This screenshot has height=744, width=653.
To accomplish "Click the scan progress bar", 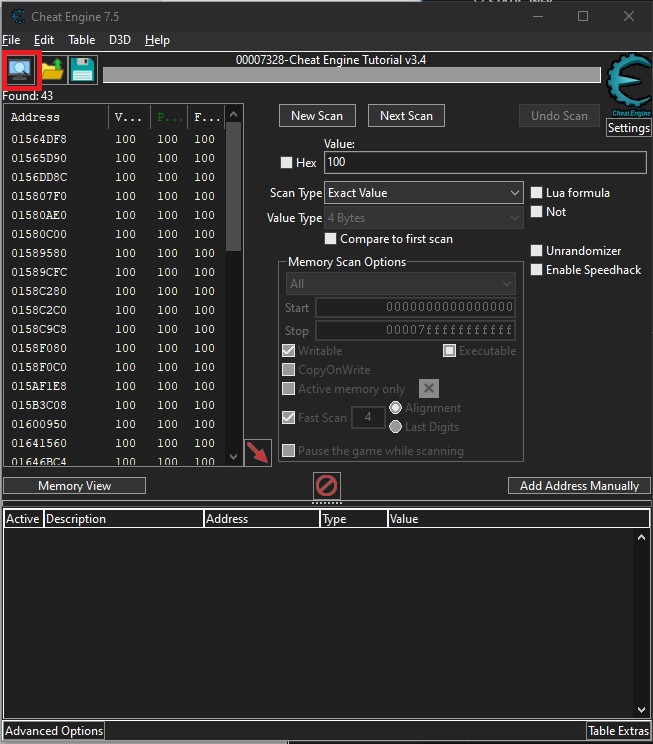I will click(352, 75).
